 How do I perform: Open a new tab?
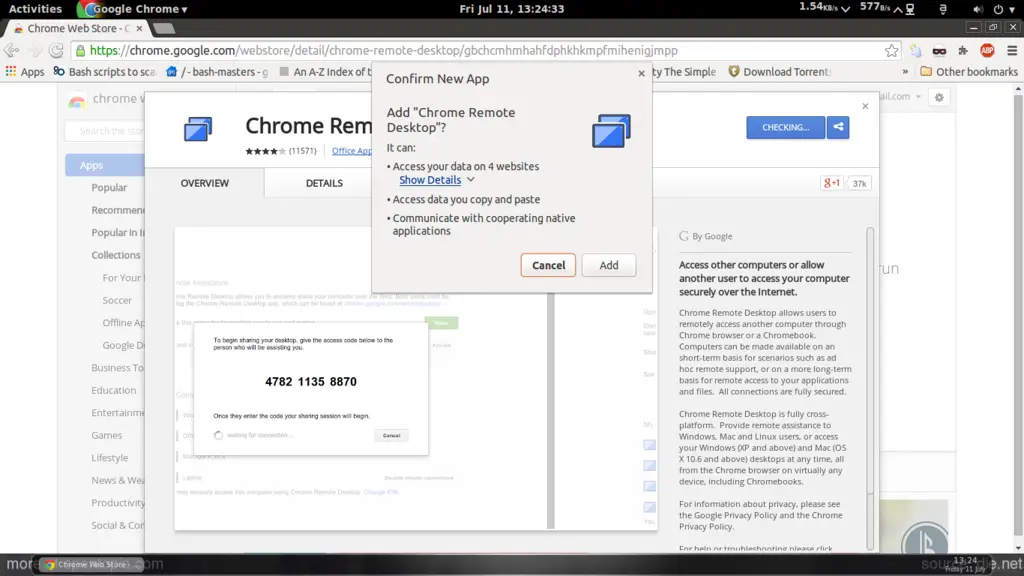tap(164, 28)
